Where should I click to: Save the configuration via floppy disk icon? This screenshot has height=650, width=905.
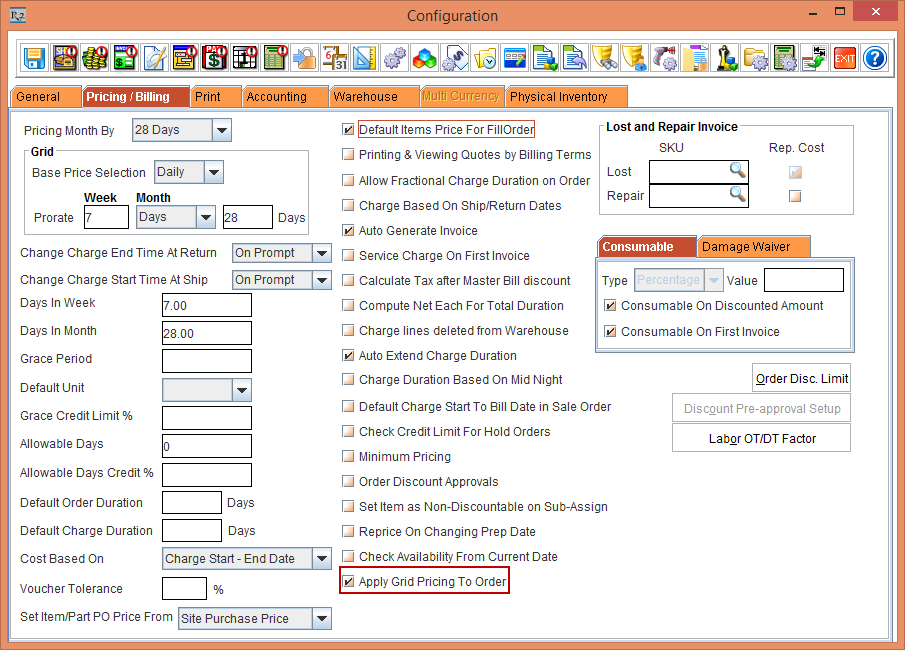click(34, 58)
